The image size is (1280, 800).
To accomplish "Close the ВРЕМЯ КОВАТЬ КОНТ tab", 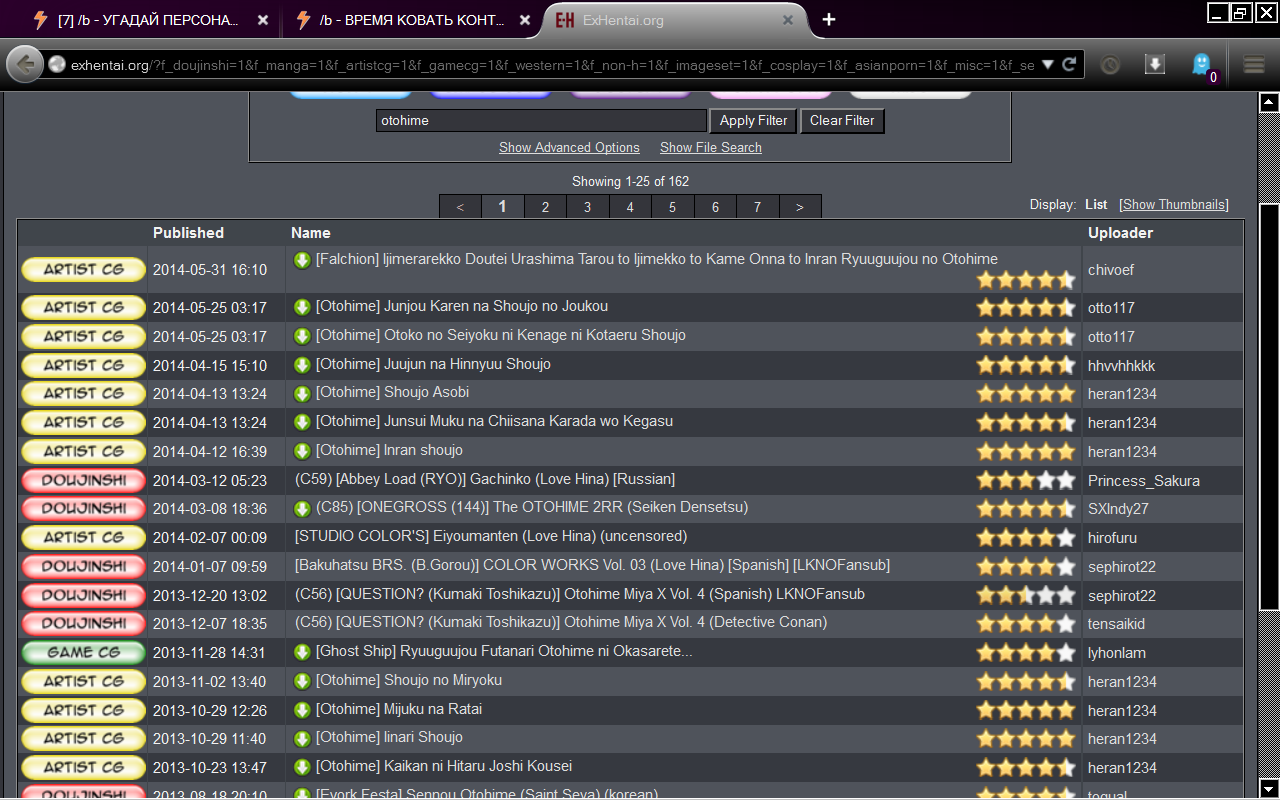I will 525,20.
